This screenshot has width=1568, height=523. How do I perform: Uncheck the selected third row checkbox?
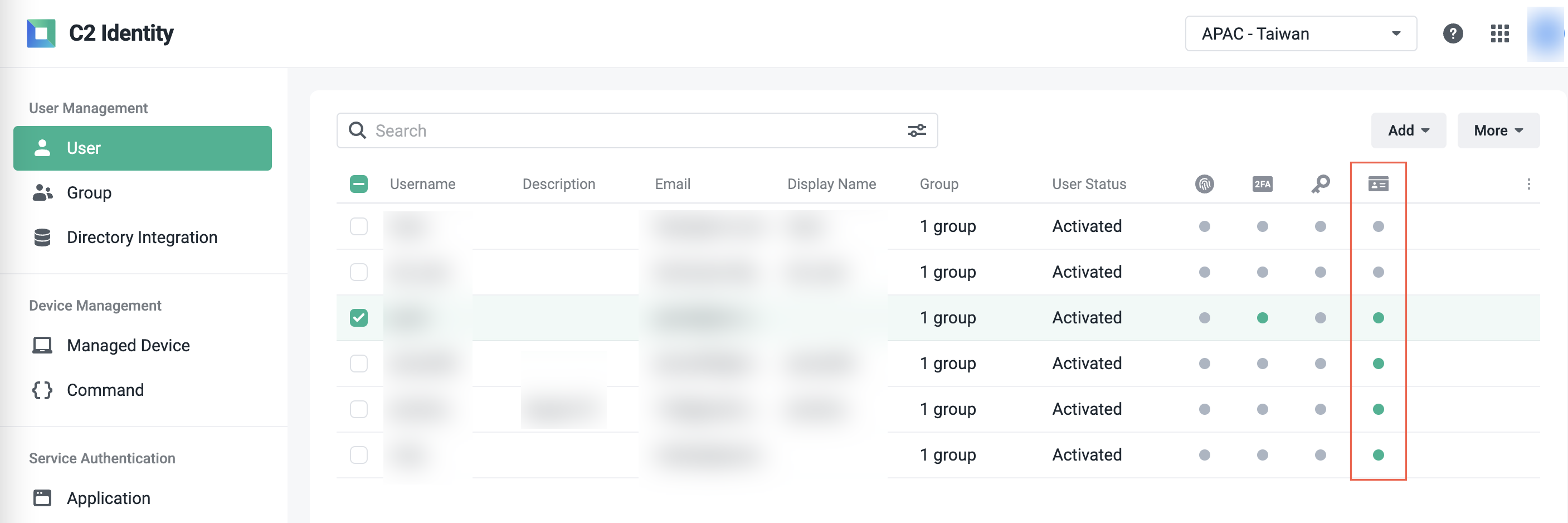(358, 318)
